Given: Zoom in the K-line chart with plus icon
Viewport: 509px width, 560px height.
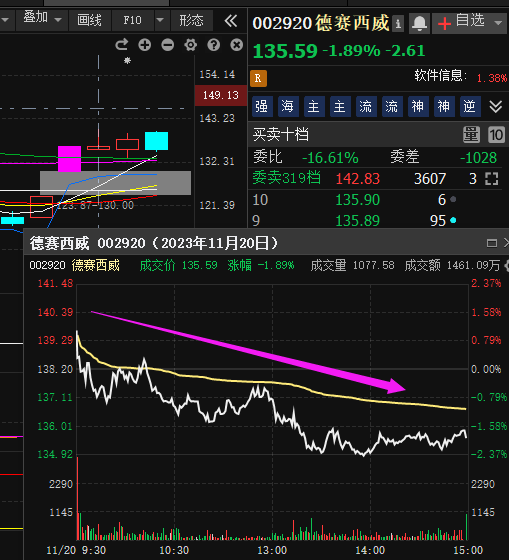Looking at the screenshot, I should [145, 45].
